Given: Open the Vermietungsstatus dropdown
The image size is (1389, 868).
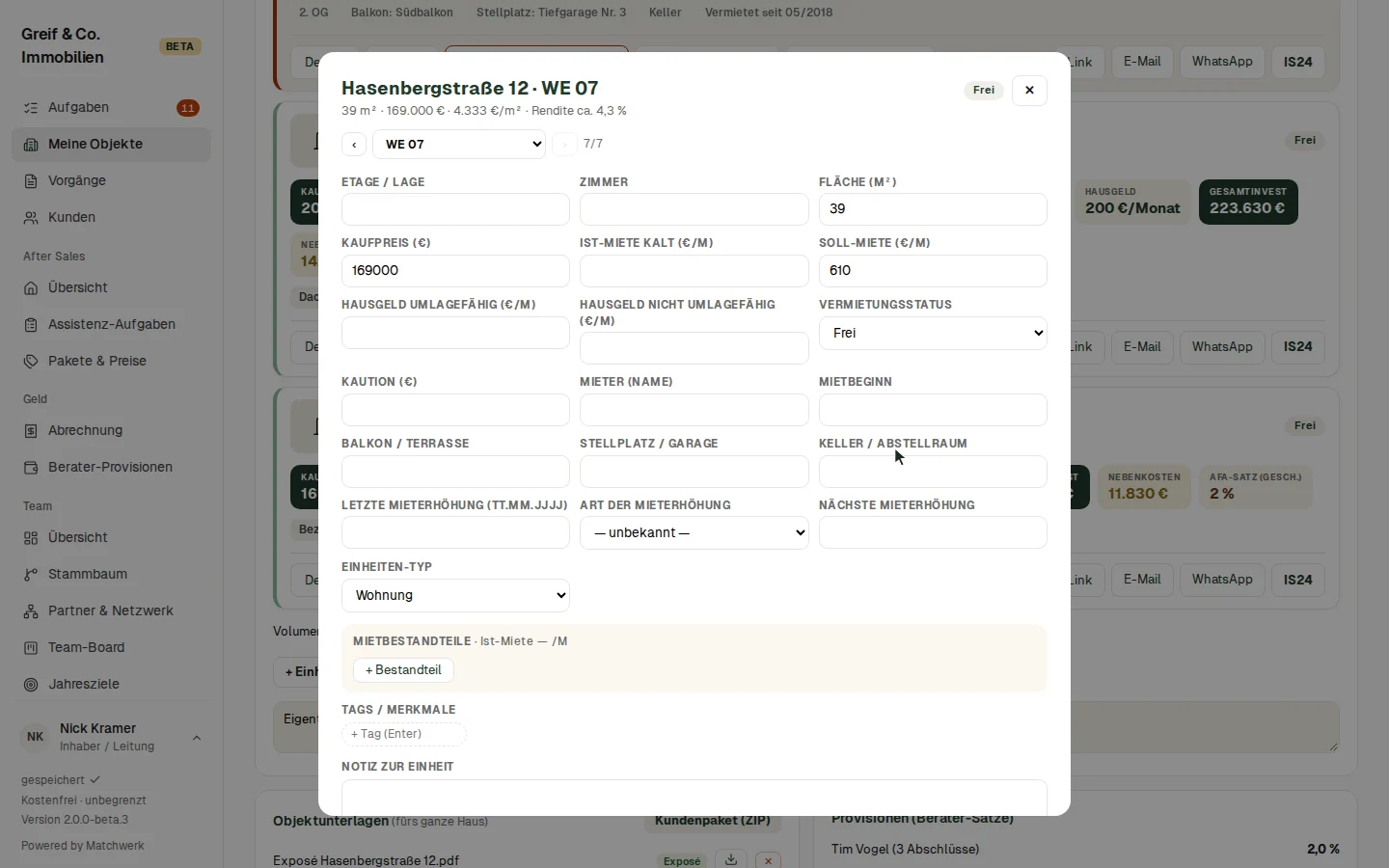Looking at the screenshot, I should 933,333.
